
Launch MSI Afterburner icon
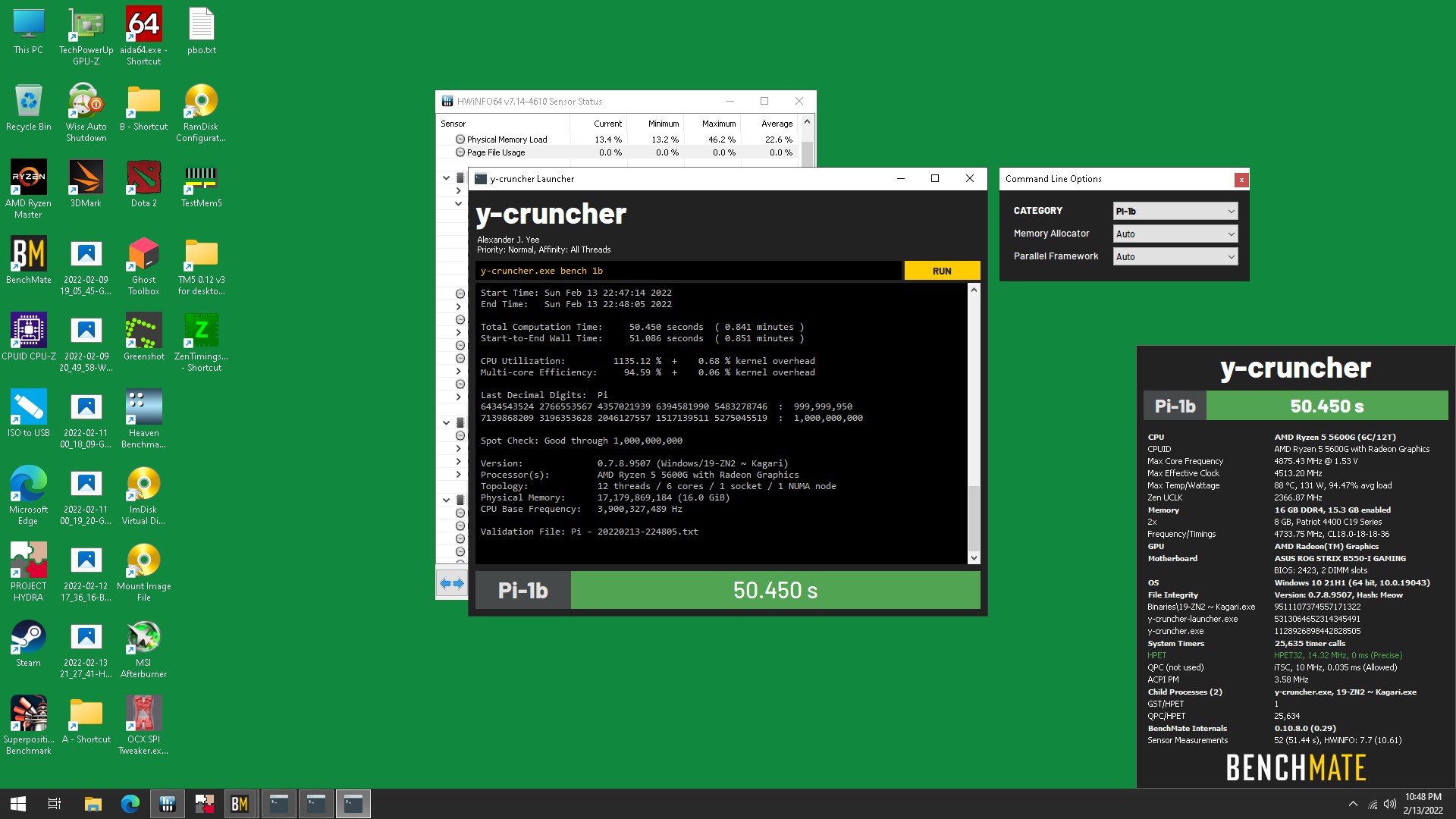tap(143, 649)
